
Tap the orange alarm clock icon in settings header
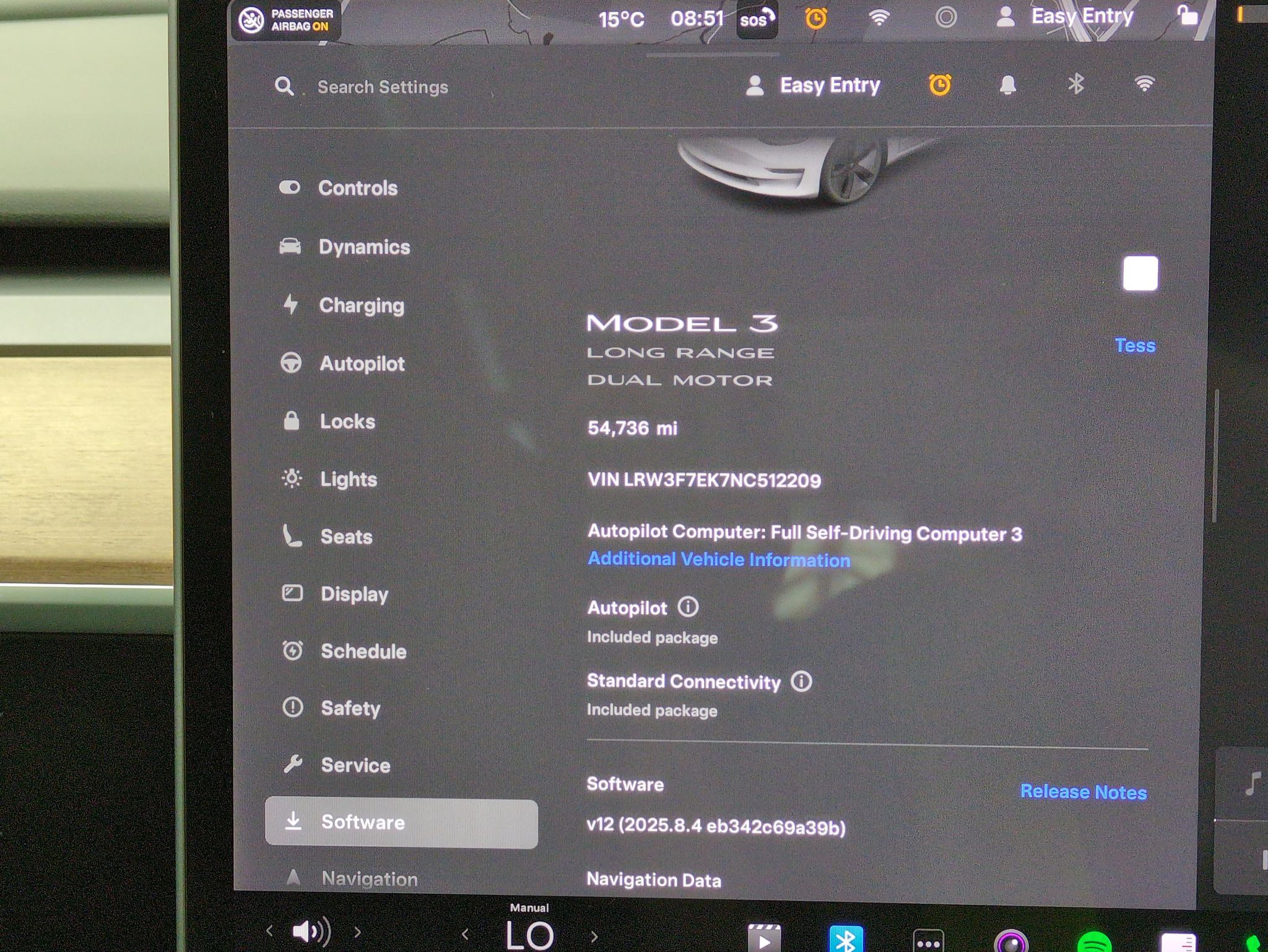coord(940,85)
